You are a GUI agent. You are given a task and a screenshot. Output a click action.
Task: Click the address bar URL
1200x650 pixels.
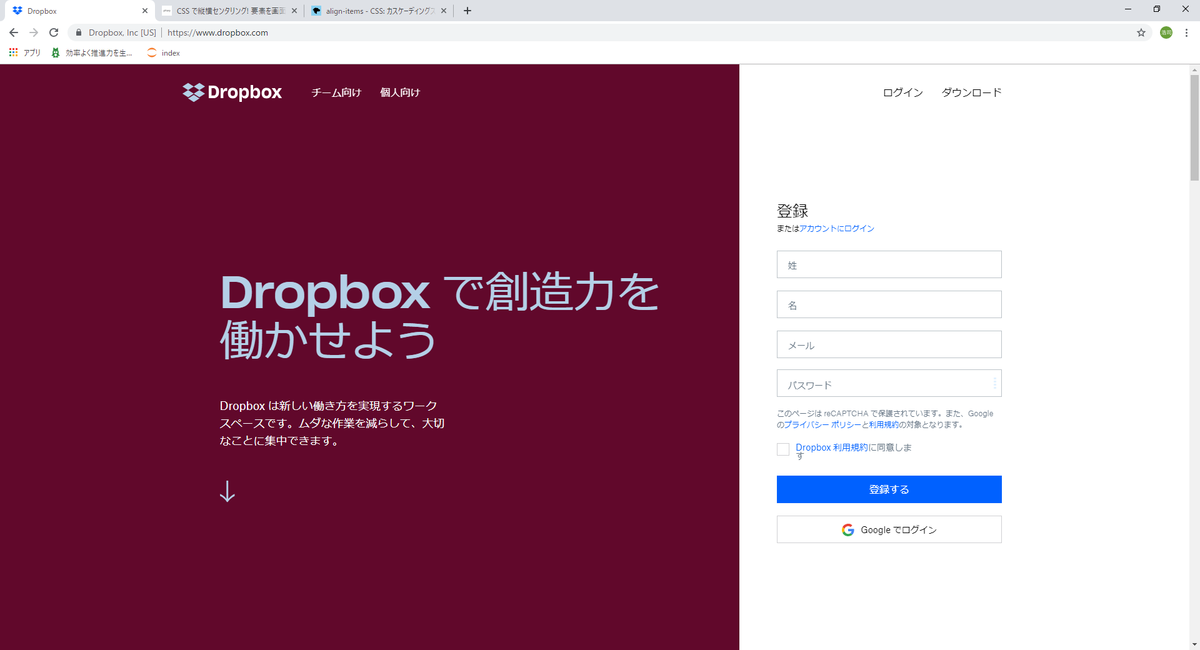coord(217,32)
